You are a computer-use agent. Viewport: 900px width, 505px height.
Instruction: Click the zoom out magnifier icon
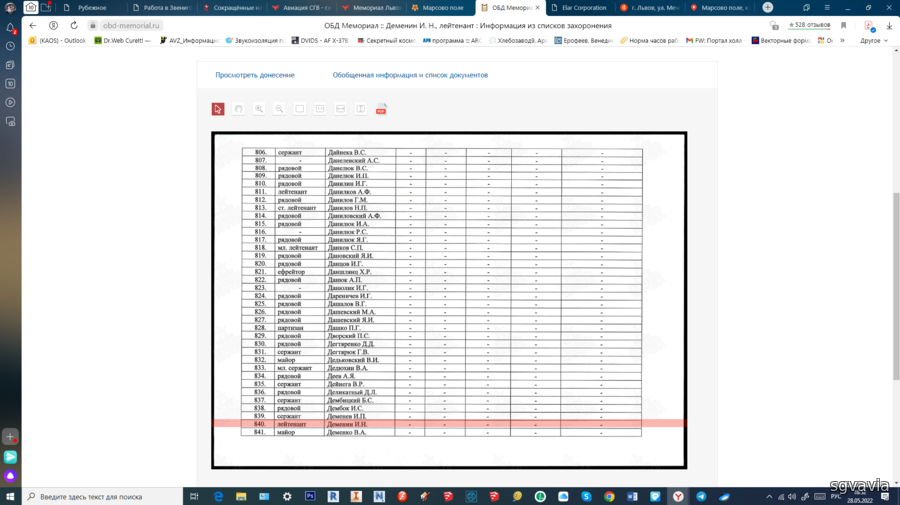coord(279,109)
